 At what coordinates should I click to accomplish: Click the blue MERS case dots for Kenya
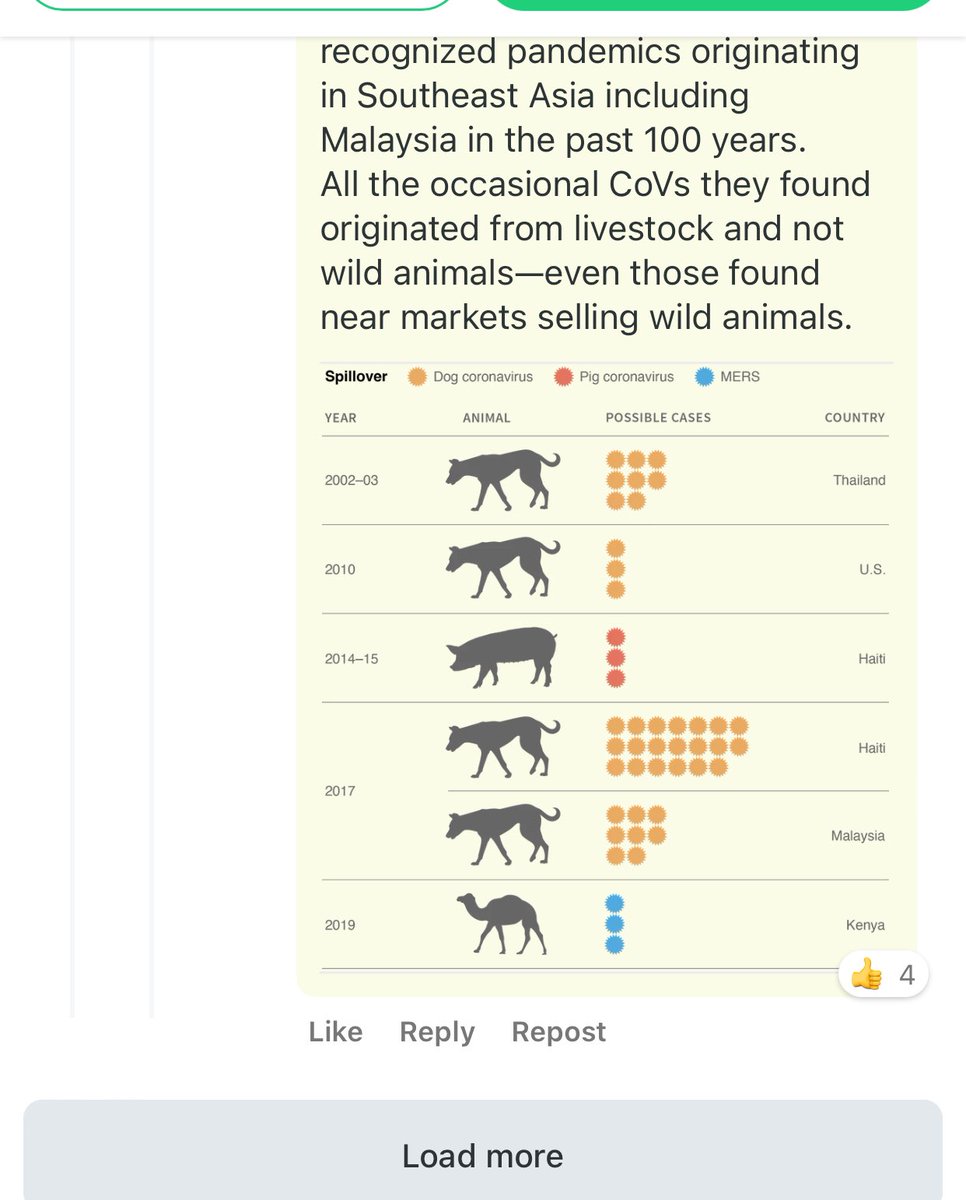click(615, 923)
